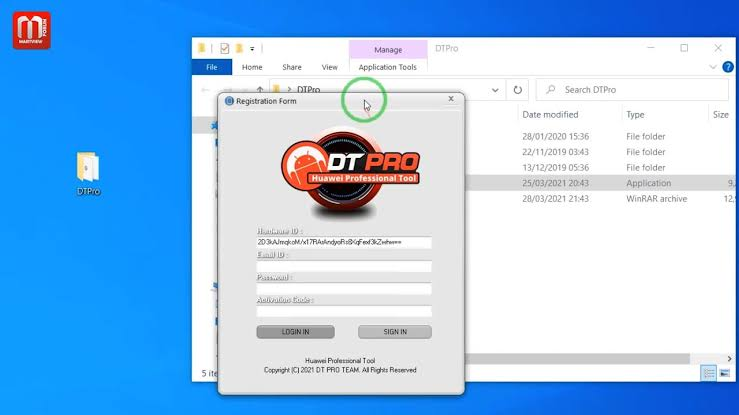Open the Application Tools tab
The height and width of the screenshot is (415, 739).
[387, 67]
